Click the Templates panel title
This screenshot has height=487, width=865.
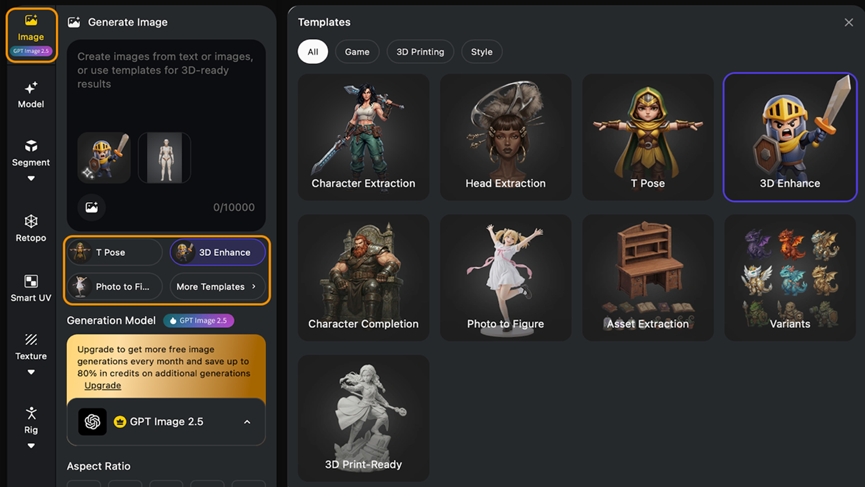click(x=324, y=22)
